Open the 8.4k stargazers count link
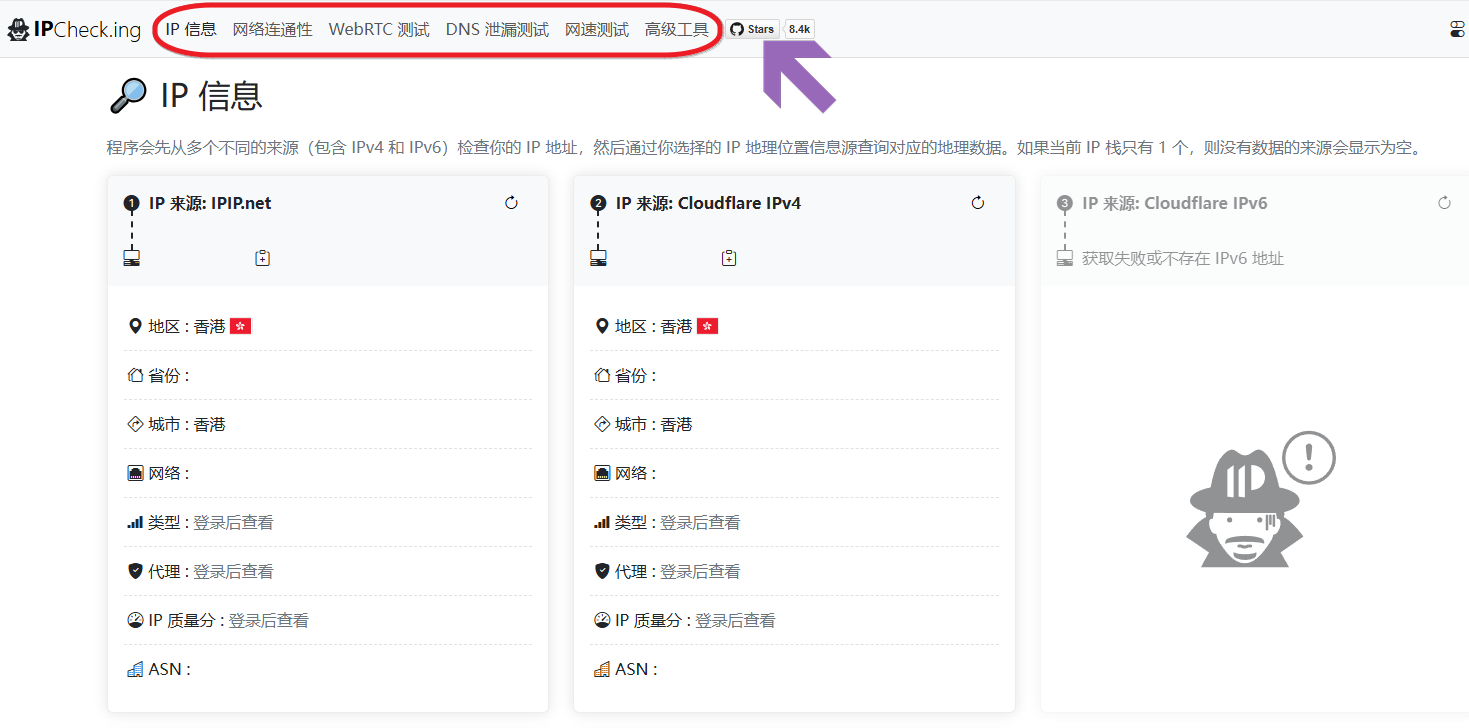Image resolution: width=1469 pixels, height=728 pixels. (799, 29)
